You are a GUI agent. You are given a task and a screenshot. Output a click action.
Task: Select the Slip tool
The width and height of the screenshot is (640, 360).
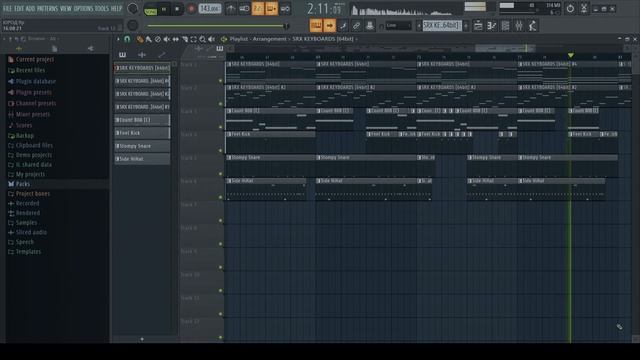(x=176, y=39)
